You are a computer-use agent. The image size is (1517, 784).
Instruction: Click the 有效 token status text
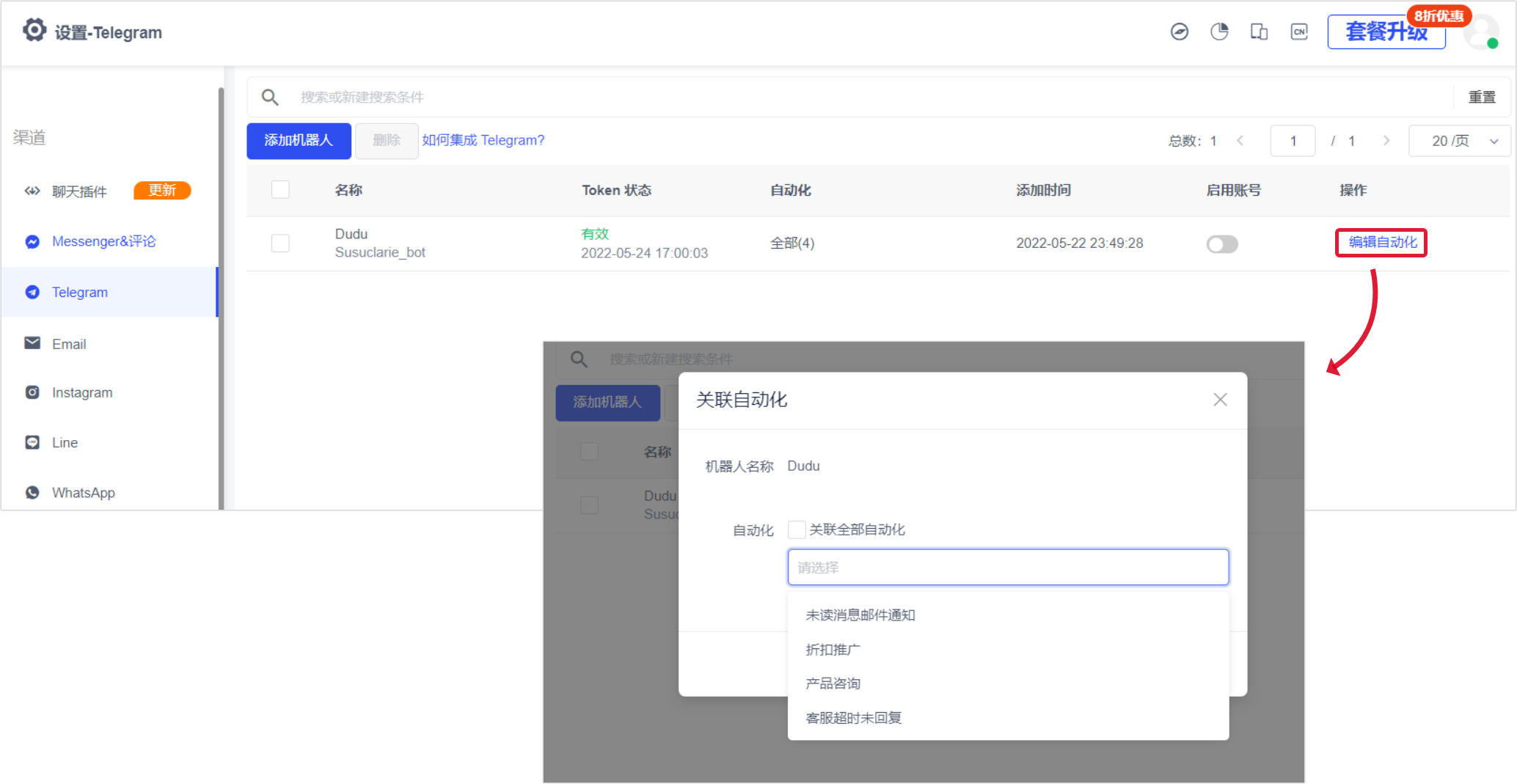[595, 234]
